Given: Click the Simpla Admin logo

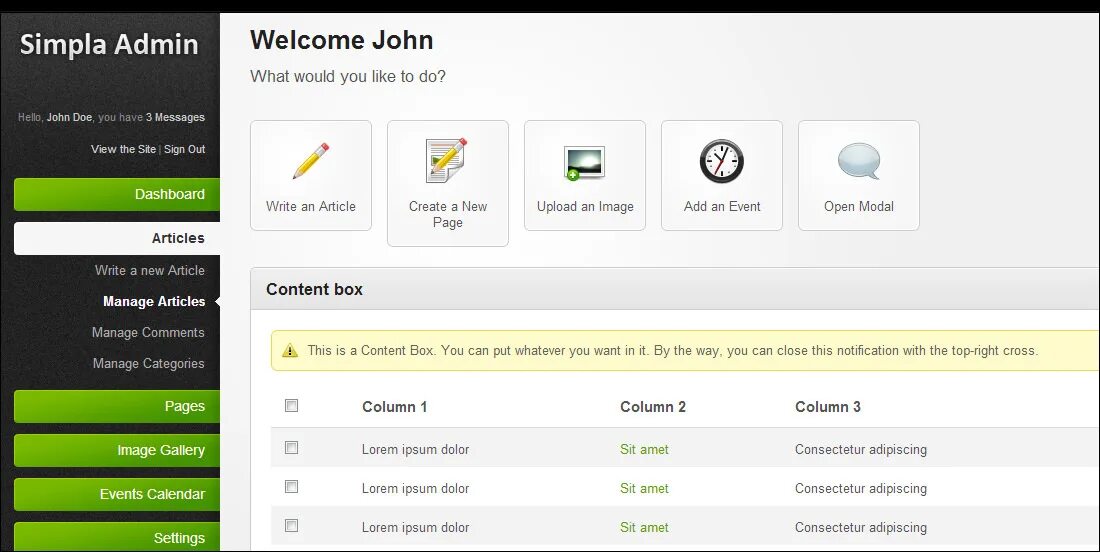Looking at the screenshot, I should tap(109, 44).
